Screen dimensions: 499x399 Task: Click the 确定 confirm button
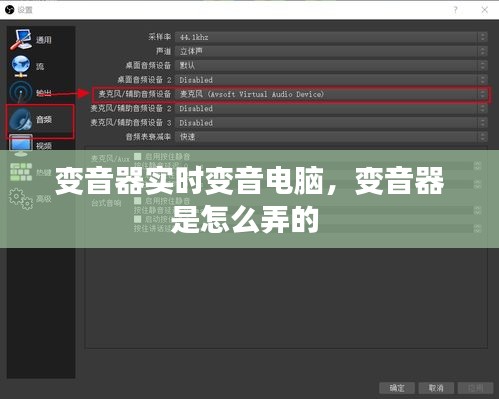click(397, 388)
